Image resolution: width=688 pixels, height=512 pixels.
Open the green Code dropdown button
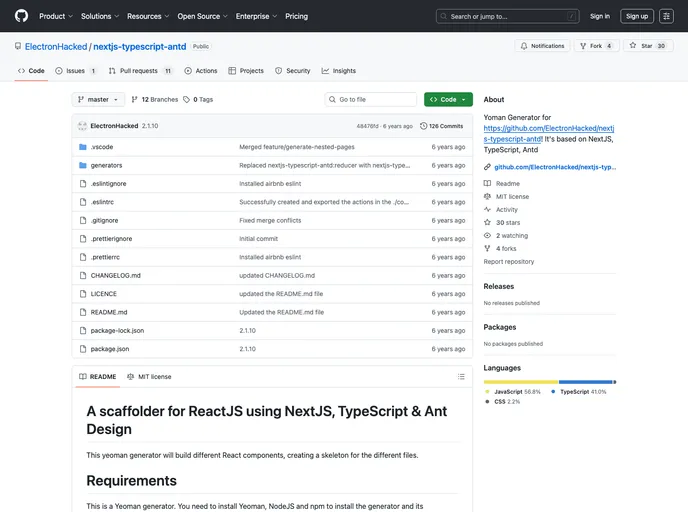pos(448,100)
